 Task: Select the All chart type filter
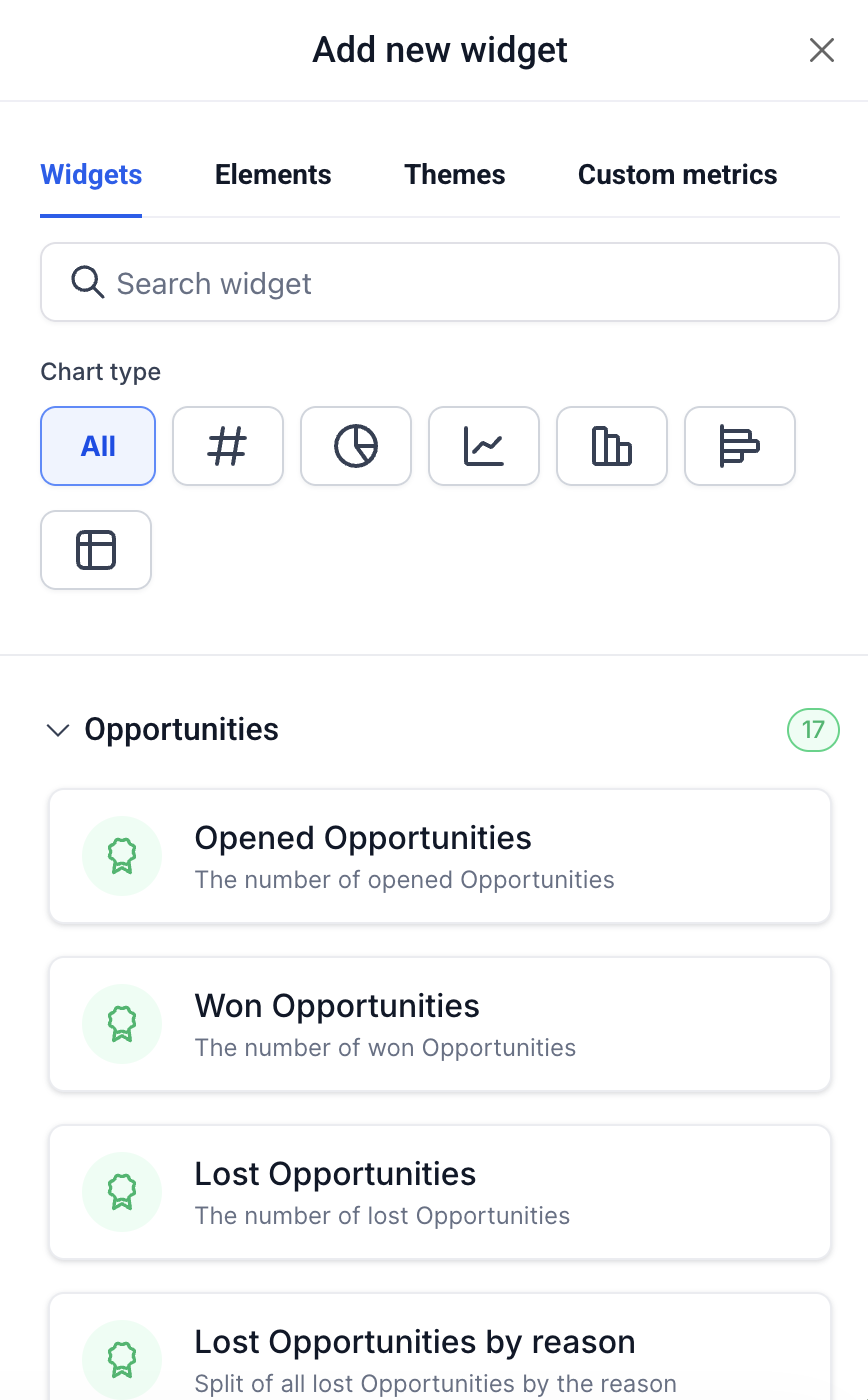point(98,446)
